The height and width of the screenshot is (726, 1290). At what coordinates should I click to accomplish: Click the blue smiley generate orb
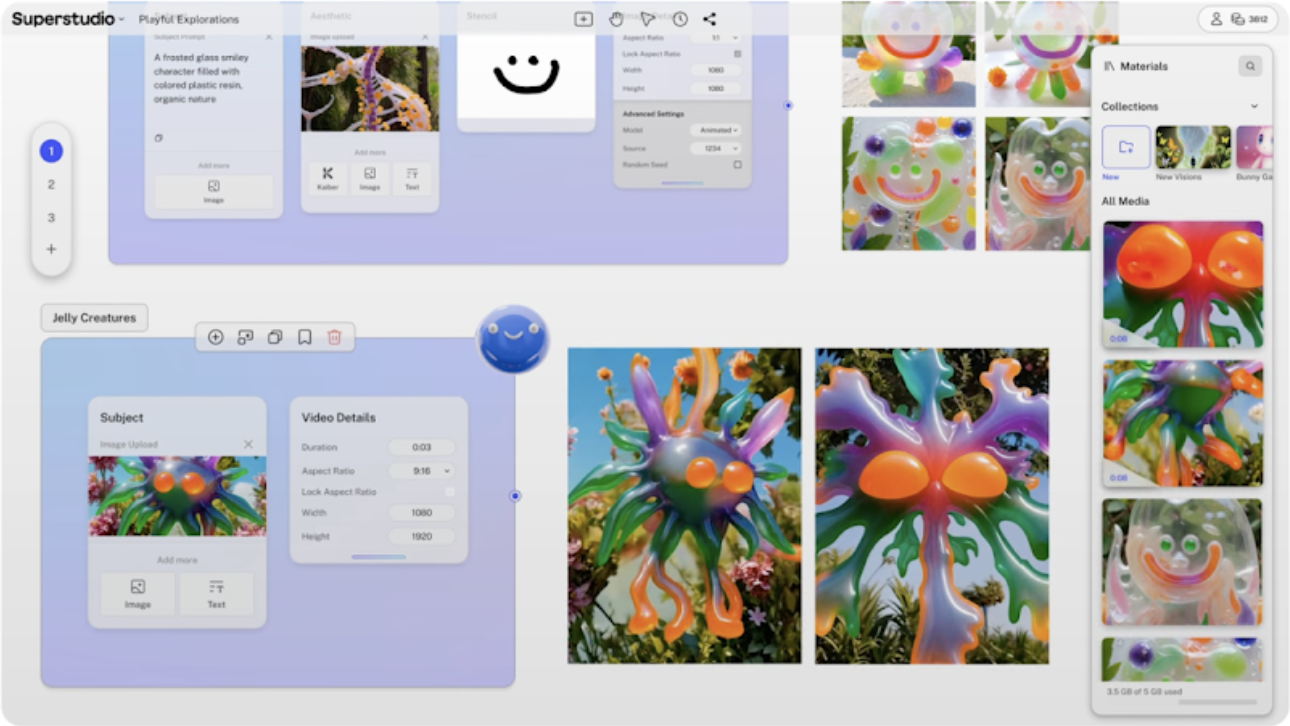pyautogui.click(x=513, y=339)
